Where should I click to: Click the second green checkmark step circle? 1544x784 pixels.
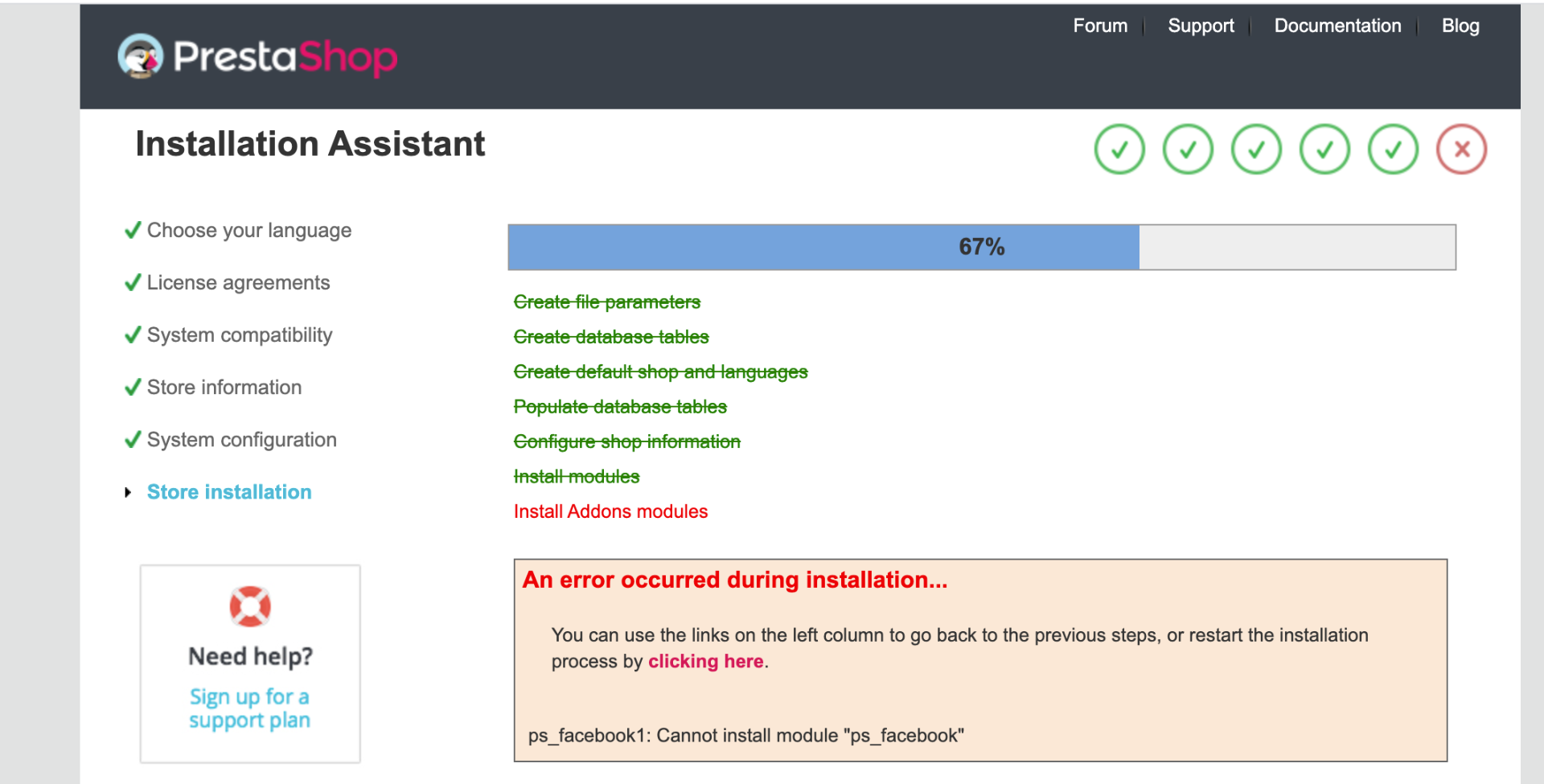point(1188,150)
